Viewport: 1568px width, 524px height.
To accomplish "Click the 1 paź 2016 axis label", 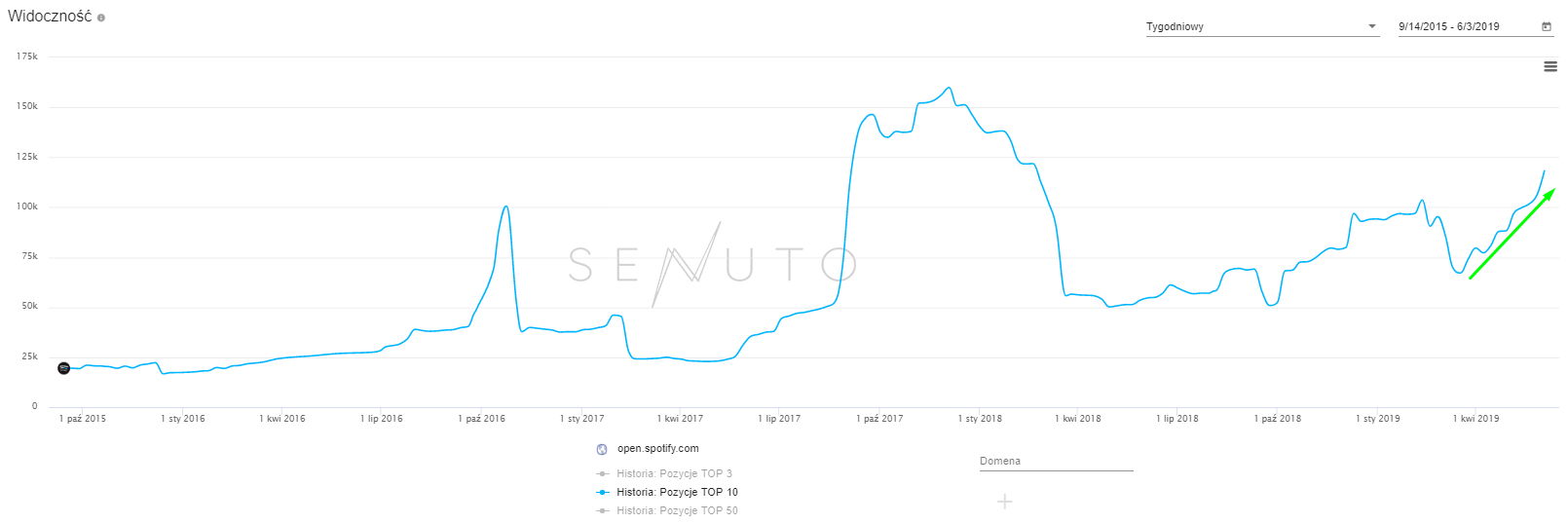I will point(482,419).
